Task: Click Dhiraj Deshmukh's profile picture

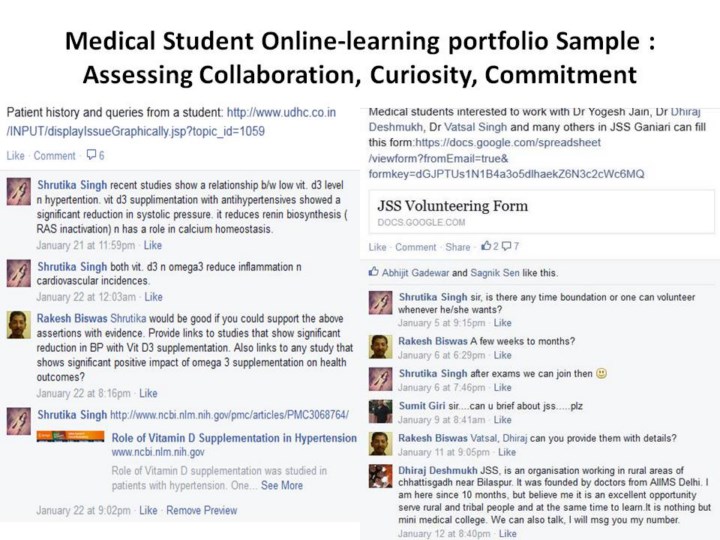Action: 379,475
